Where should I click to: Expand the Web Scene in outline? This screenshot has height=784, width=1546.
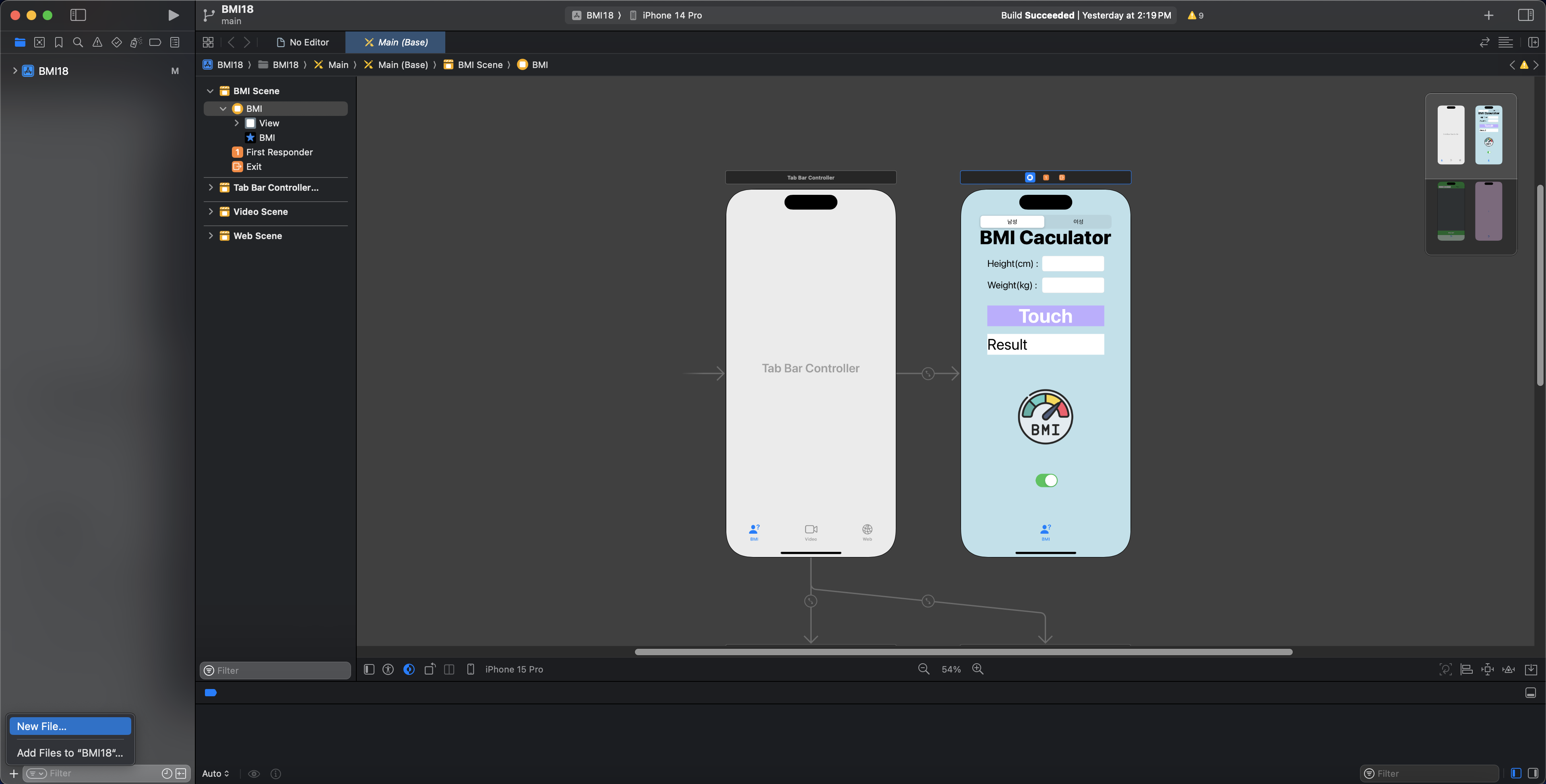211,236
